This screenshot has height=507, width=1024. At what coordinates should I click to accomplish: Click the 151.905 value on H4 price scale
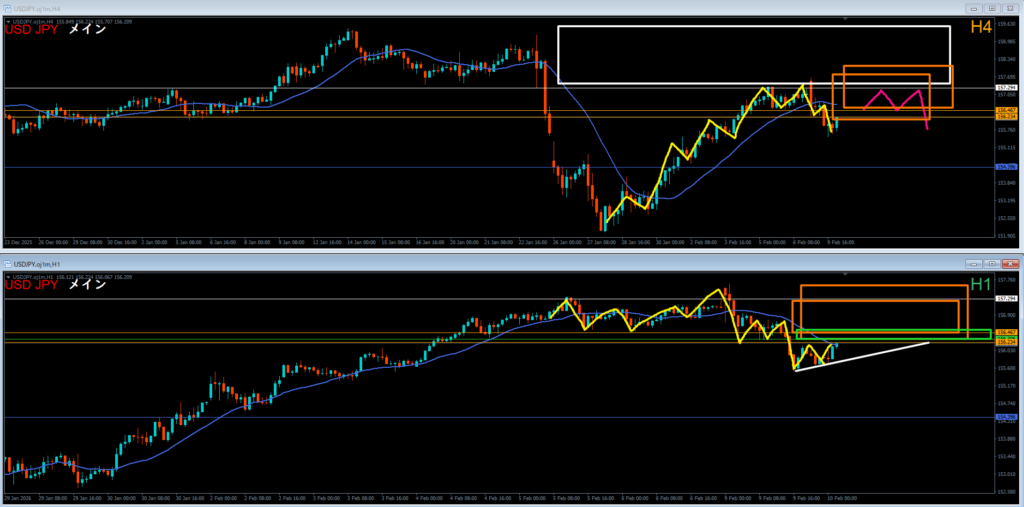(x=1006, y=236)
